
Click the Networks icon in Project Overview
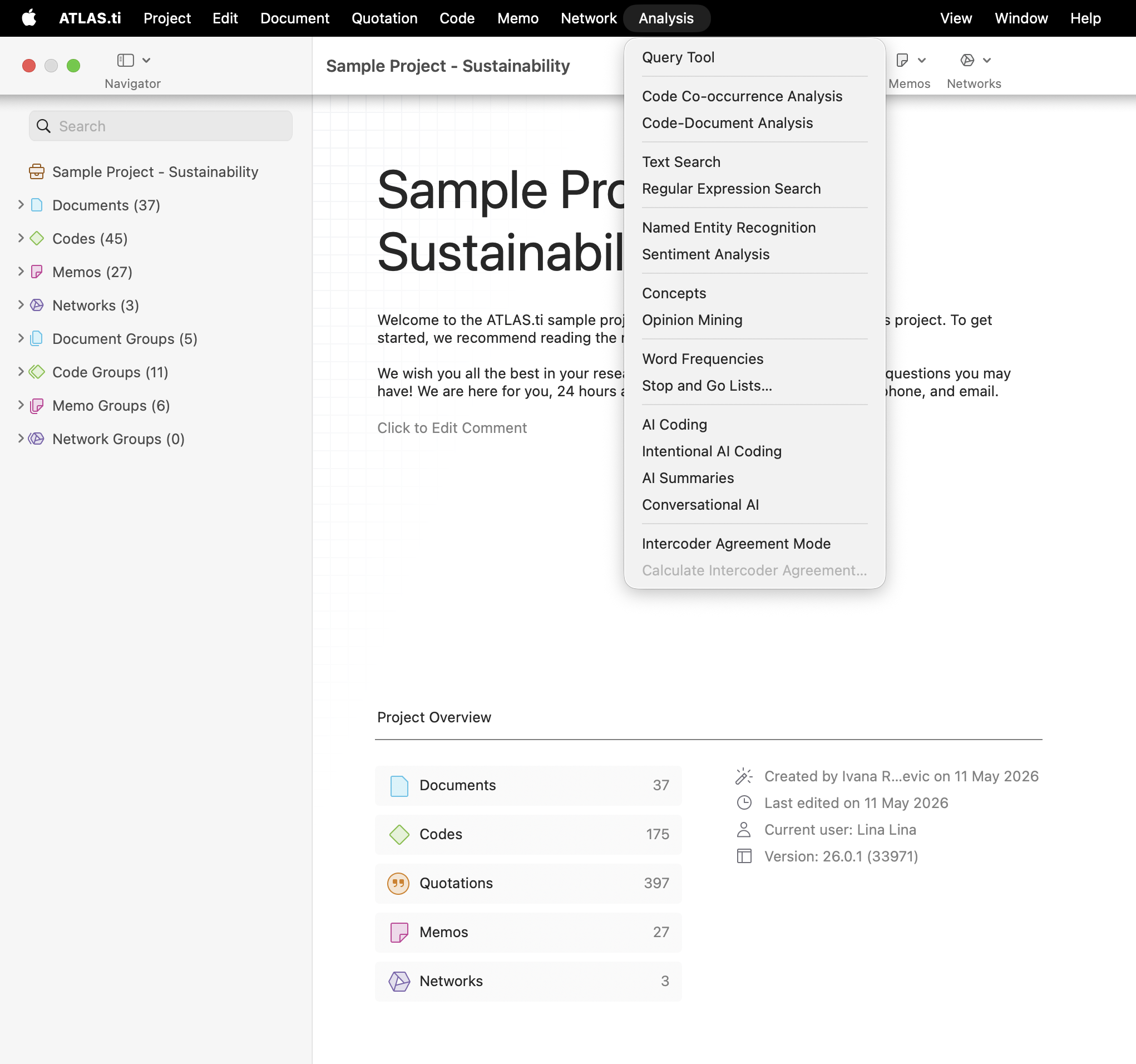[399, 981]
